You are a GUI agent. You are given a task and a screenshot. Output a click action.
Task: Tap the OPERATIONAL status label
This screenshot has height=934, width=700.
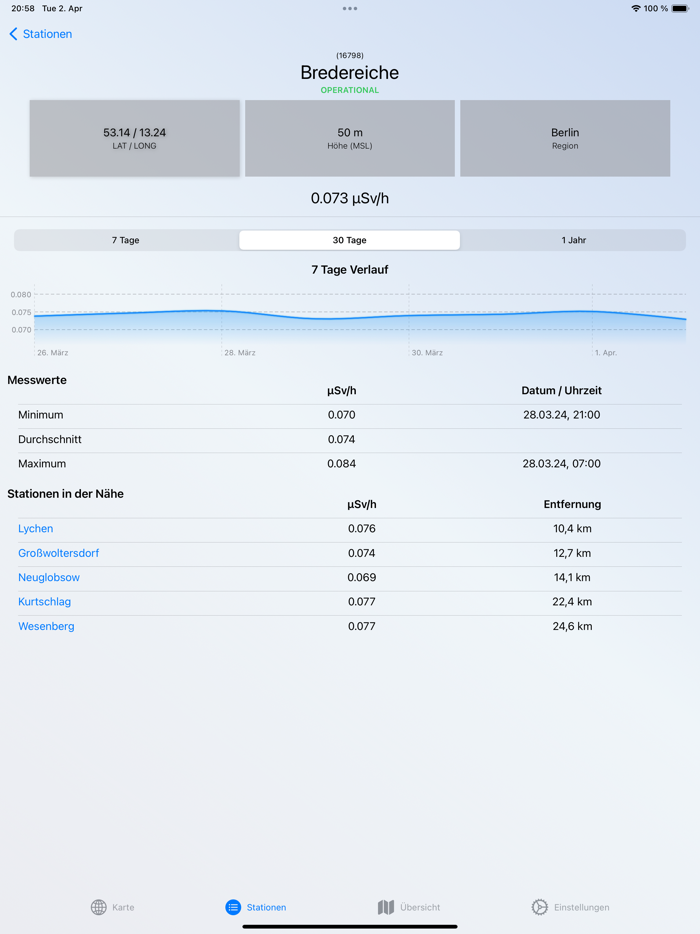[350, 90]
